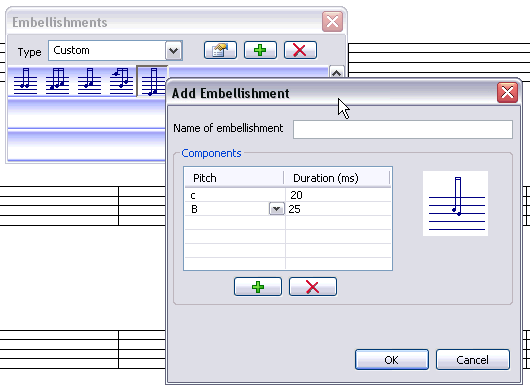Add a component with green plus button

(x=258, y=287)
